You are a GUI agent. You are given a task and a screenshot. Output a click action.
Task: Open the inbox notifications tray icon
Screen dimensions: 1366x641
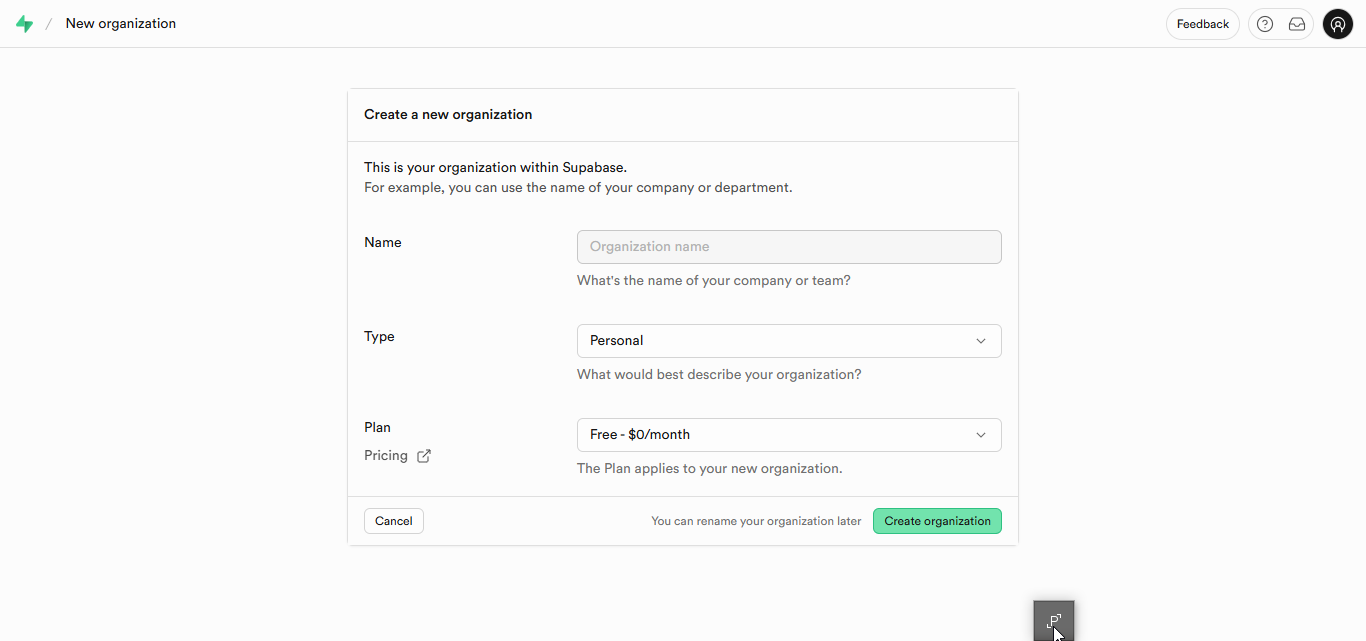[1297, 24]
